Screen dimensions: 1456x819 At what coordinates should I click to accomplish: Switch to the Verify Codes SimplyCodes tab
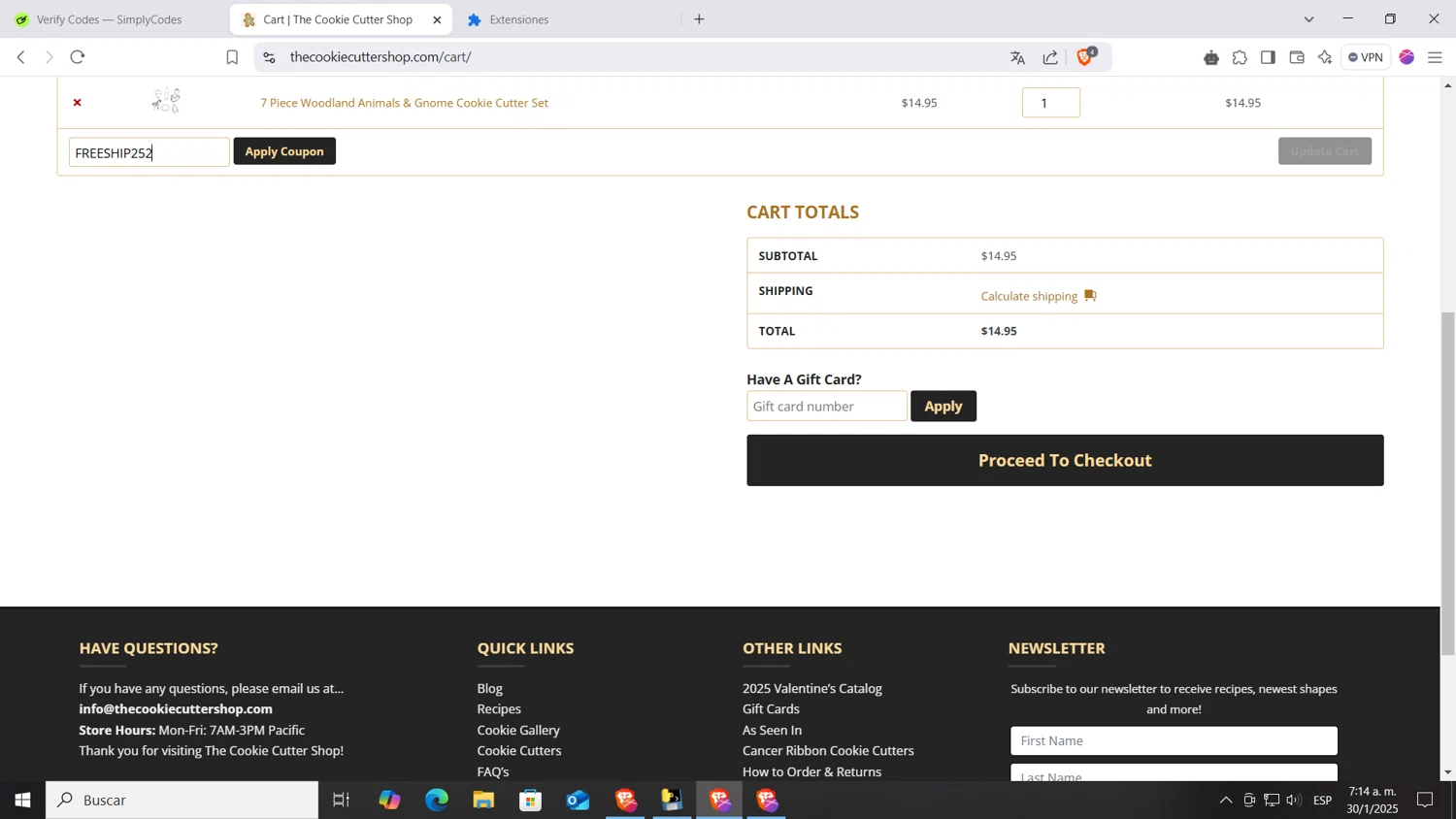pos(109,19)
